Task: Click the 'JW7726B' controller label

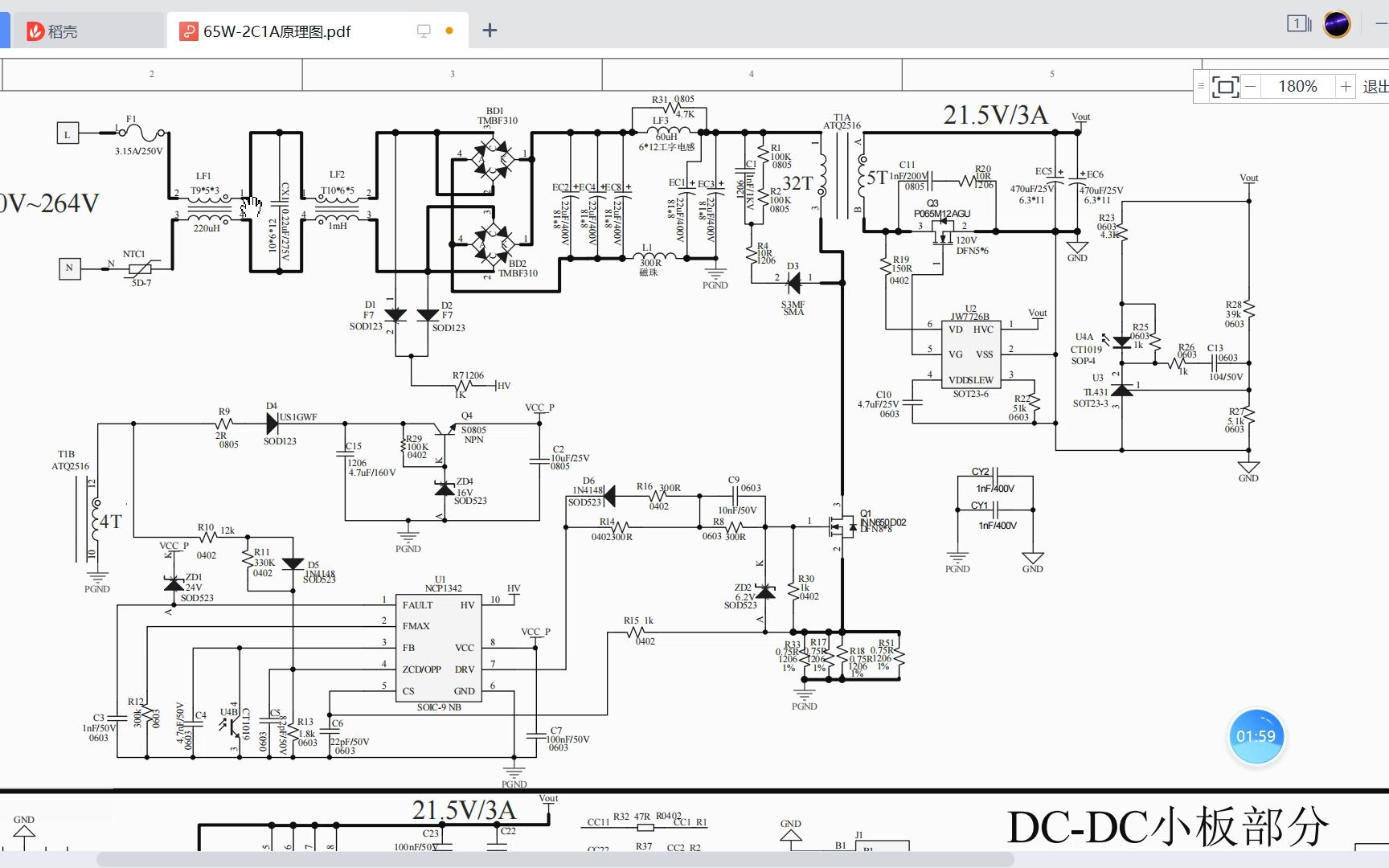Action: [x=970, y=317]
